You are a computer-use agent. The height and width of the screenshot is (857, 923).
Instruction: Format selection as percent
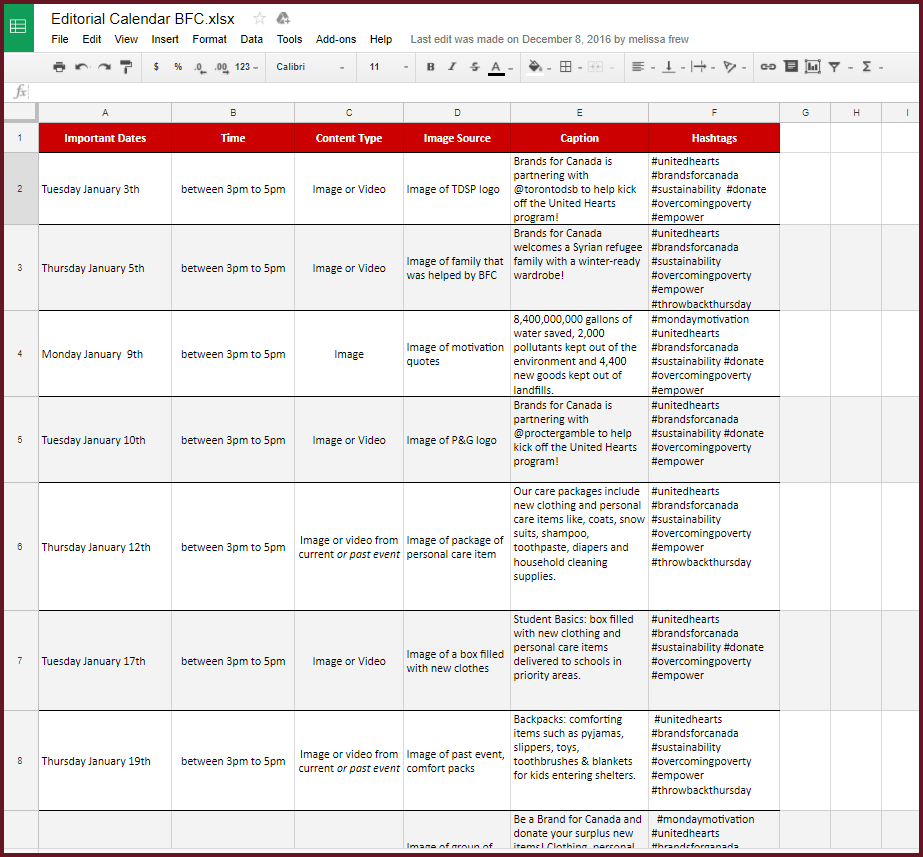(178, 67)
